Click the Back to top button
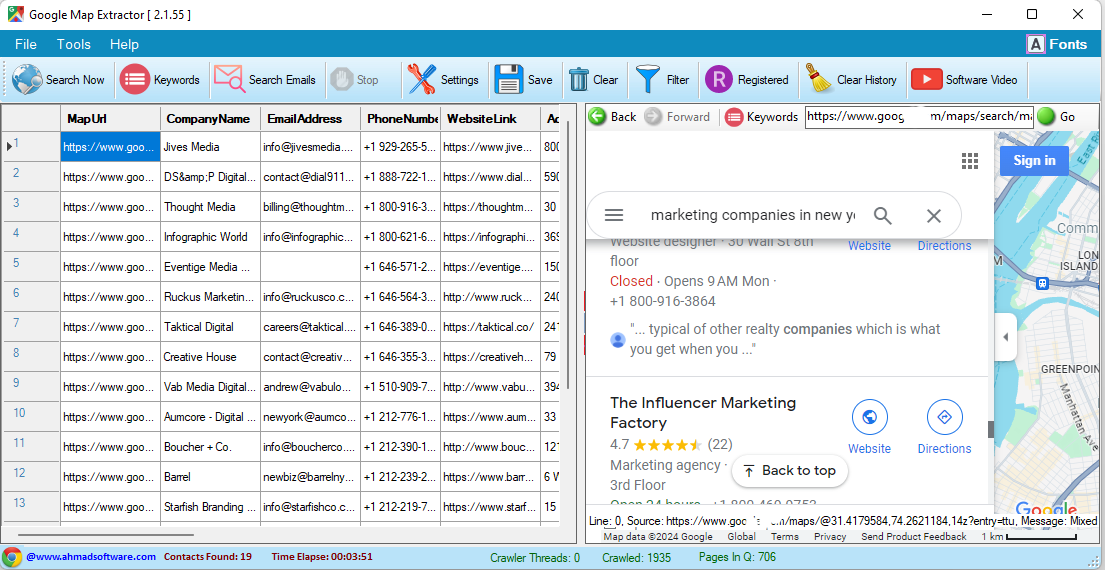 pos(789,471)
